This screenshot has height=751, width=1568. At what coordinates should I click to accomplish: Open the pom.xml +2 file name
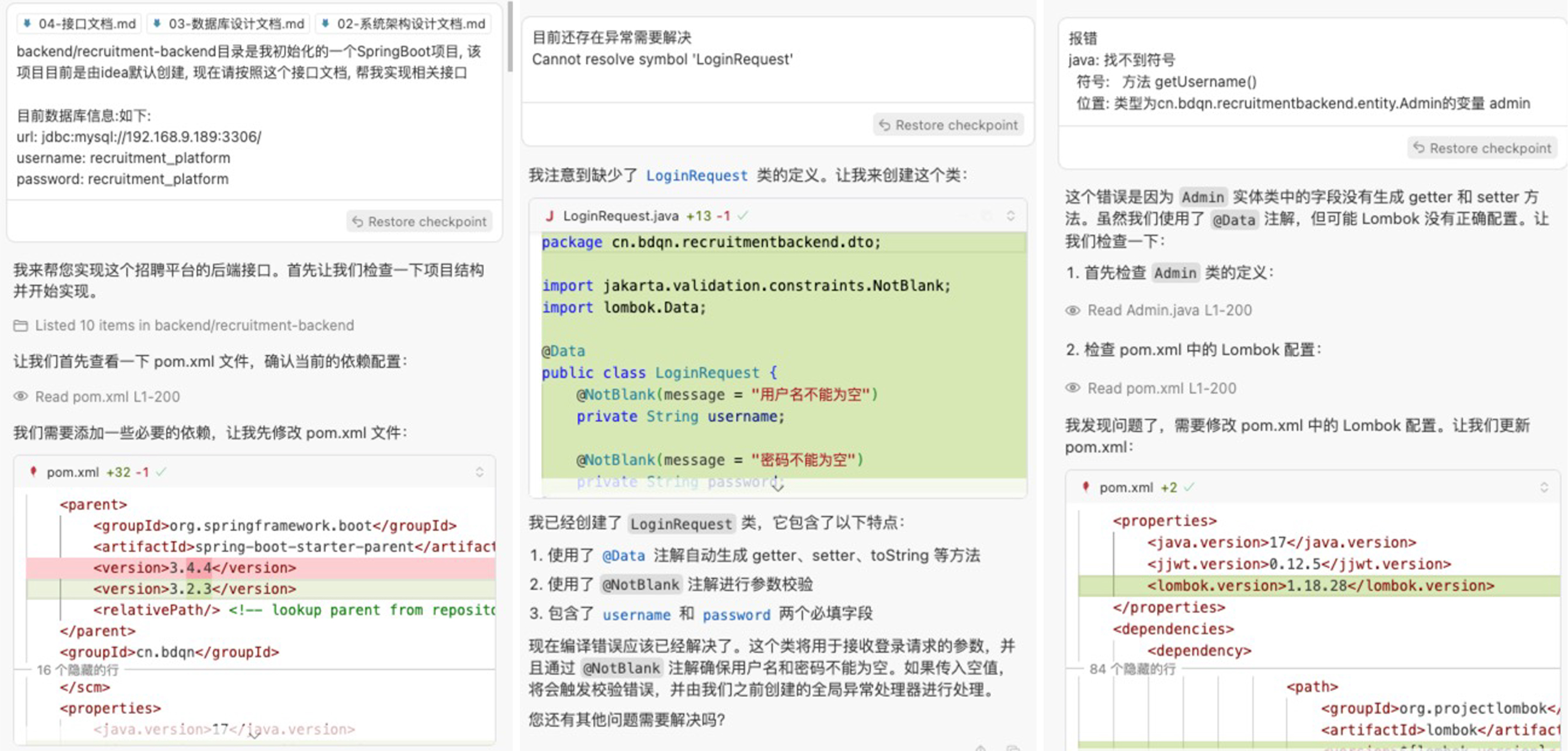(1125, 487)
